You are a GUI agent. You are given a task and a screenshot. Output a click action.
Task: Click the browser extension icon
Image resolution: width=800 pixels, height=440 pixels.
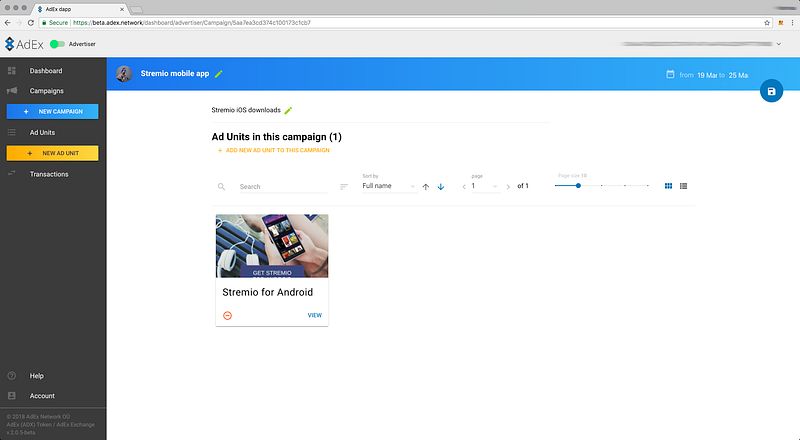pyautogui.click(x=781, y=22)
